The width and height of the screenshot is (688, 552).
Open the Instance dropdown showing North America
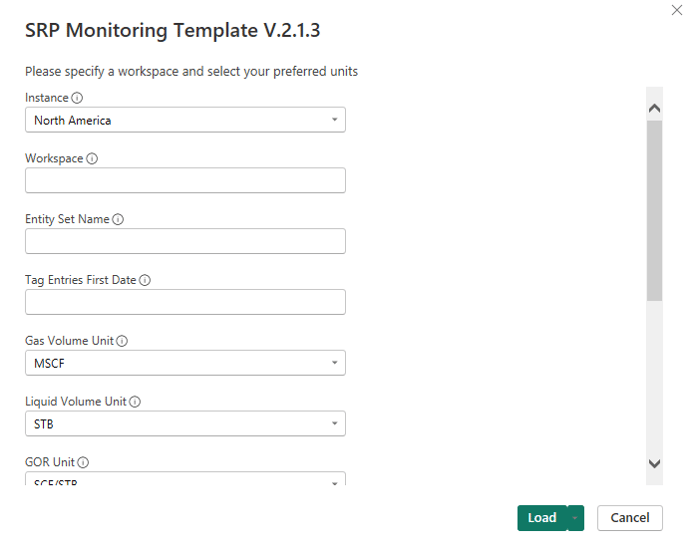(x=185, y=120)
